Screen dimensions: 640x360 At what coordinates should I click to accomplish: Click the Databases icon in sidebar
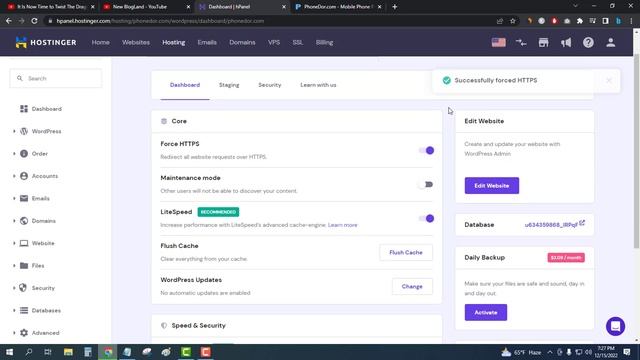24,311
